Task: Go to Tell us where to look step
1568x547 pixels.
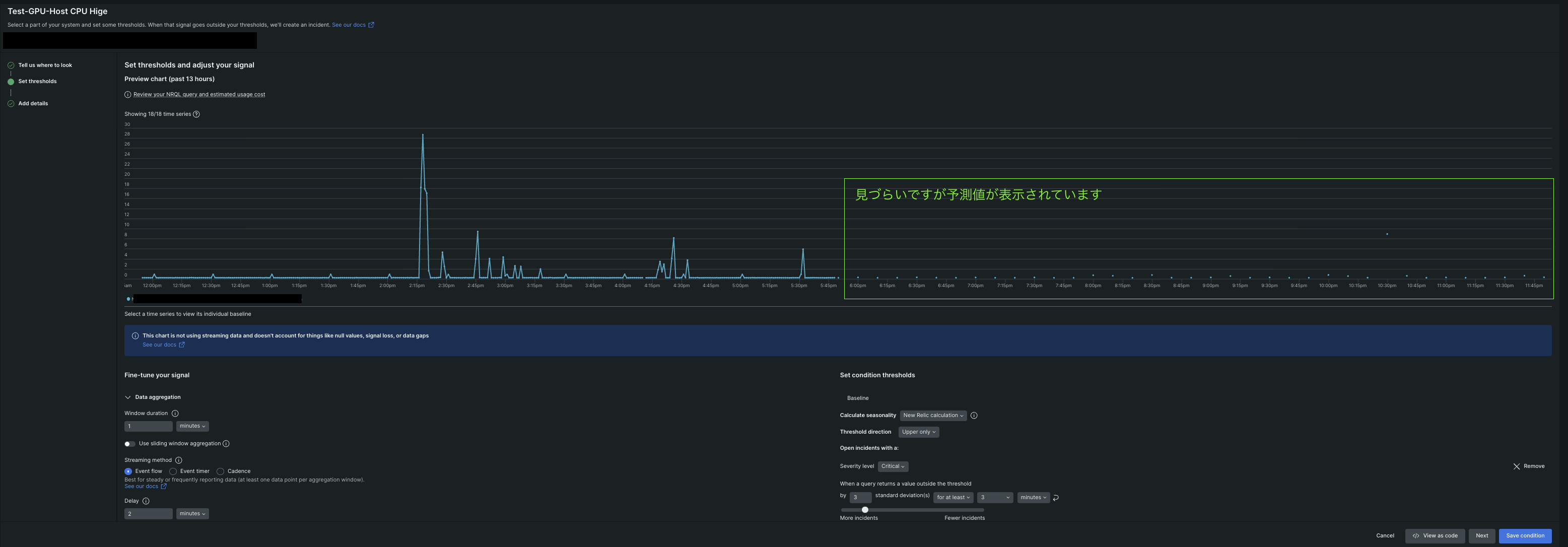Action: pyautogui.click(x=44, y=65)
